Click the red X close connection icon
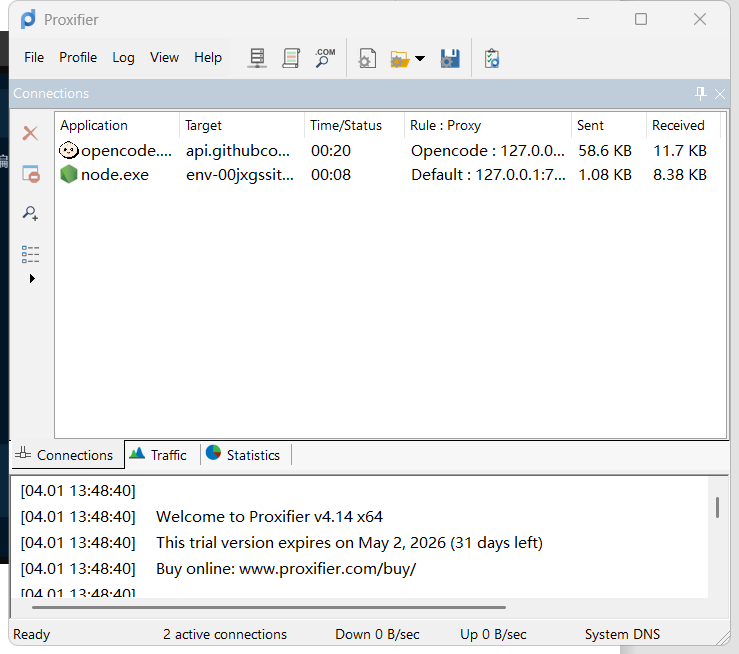 (x=31, y=133)
